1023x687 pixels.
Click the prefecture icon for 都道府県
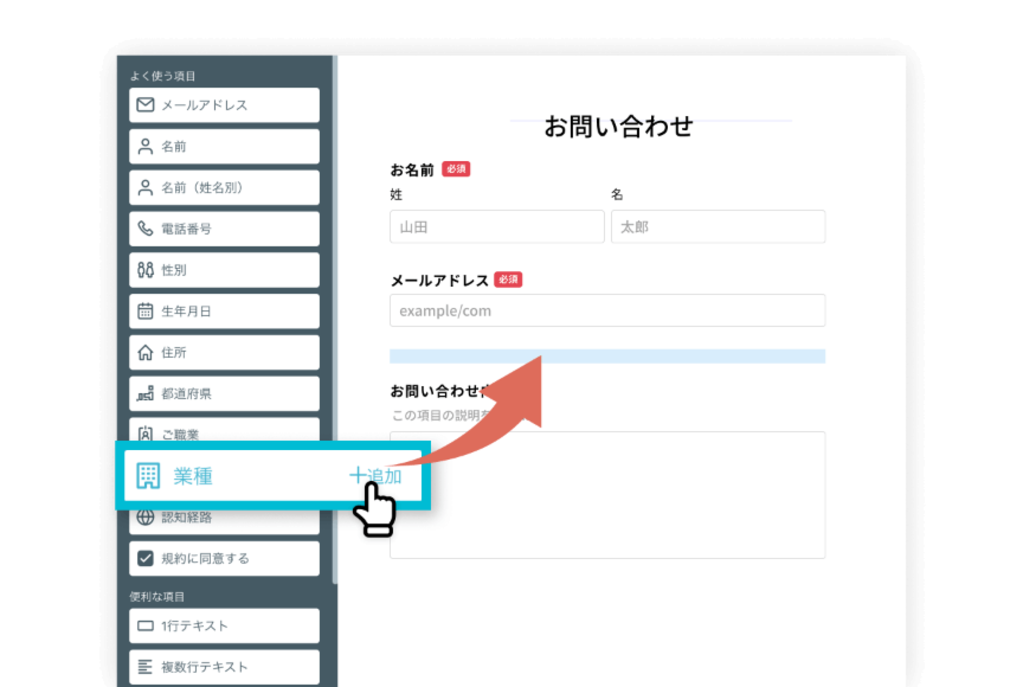[x=145, y=394]
